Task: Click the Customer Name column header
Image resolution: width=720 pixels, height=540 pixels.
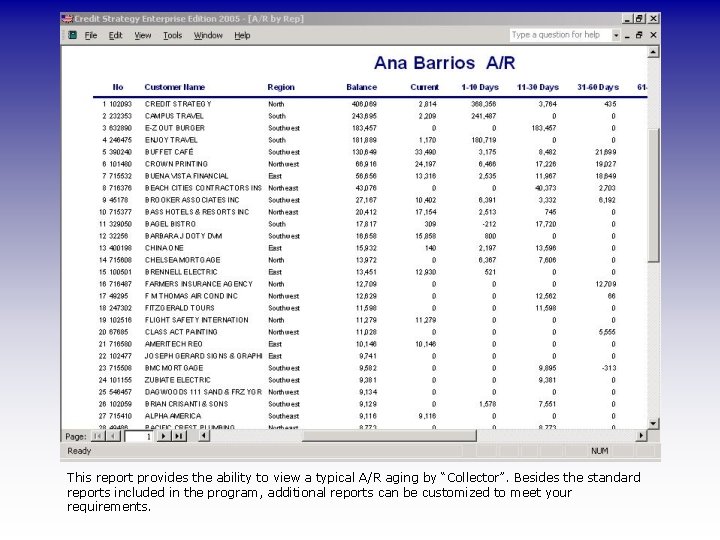Action: [174, 87]
